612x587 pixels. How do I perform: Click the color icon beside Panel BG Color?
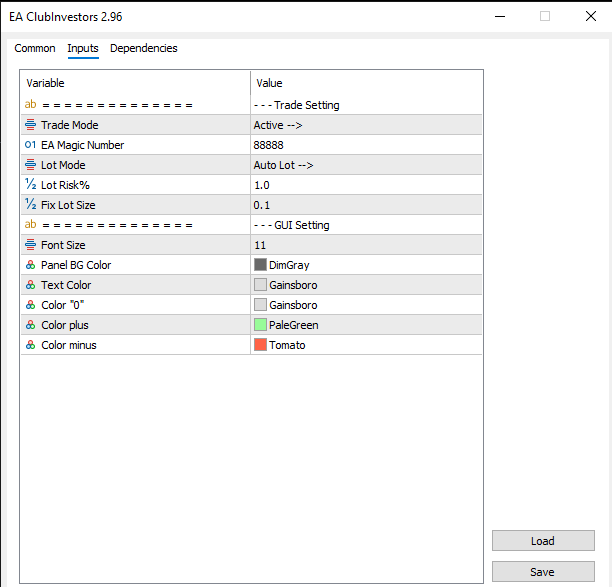click(x=30, y=265)
